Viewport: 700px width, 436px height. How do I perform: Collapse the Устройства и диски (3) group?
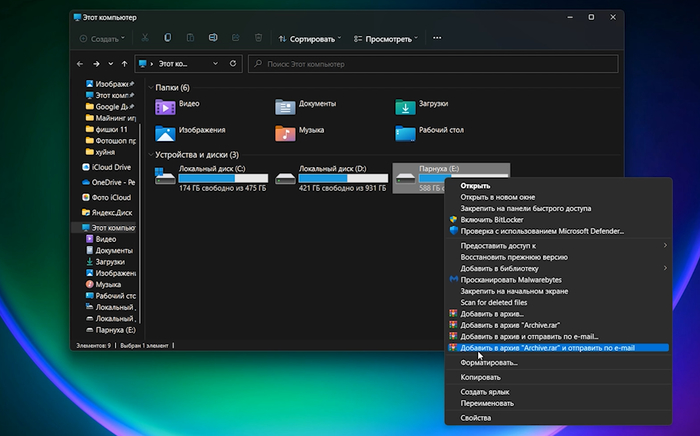150,155
